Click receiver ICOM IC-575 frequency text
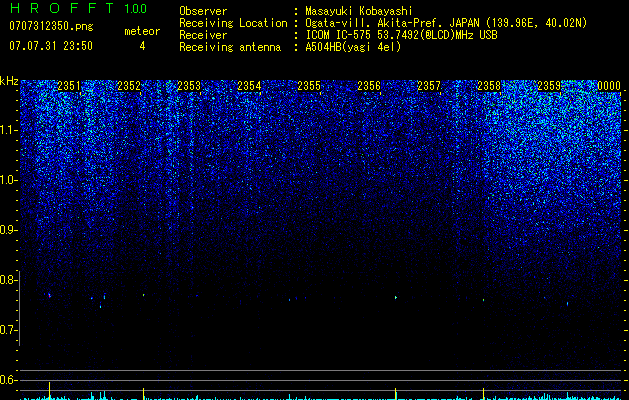The width and height of the screenshot is (629, 400). coord(401,35)
